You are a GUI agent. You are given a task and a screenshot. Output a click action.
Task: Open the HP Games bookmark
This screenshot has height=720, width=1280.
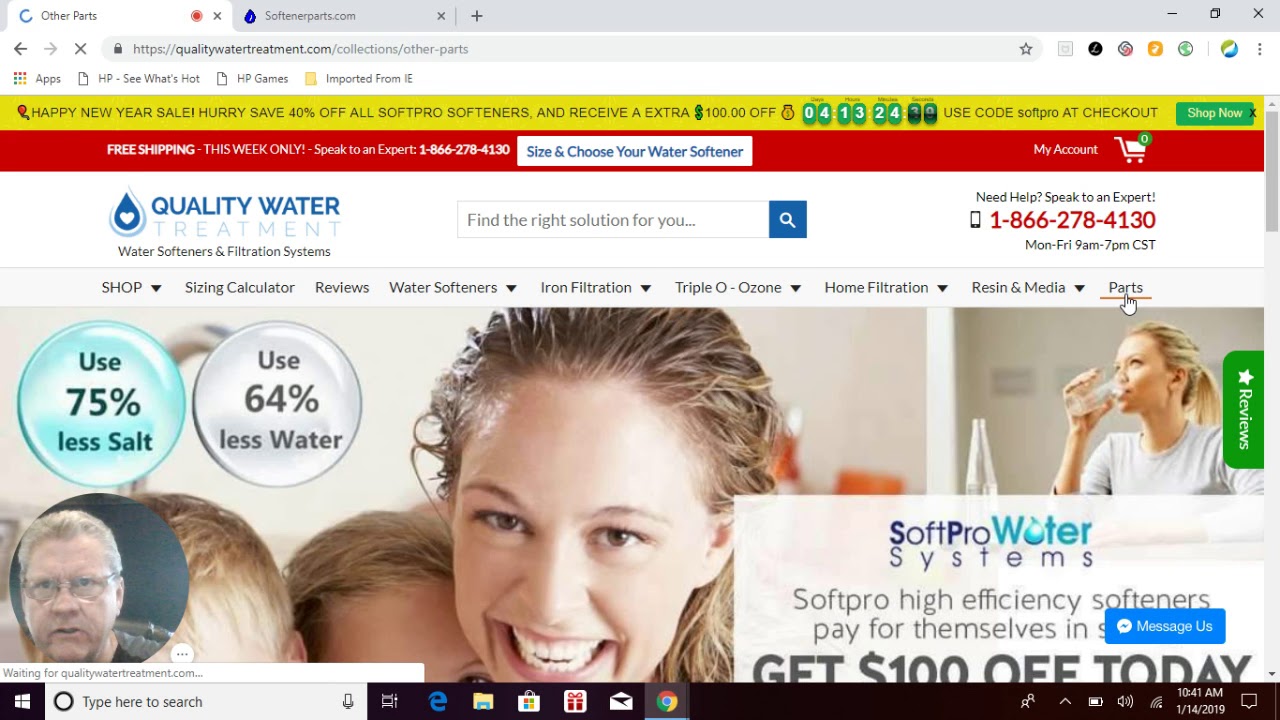click(251, 78)
